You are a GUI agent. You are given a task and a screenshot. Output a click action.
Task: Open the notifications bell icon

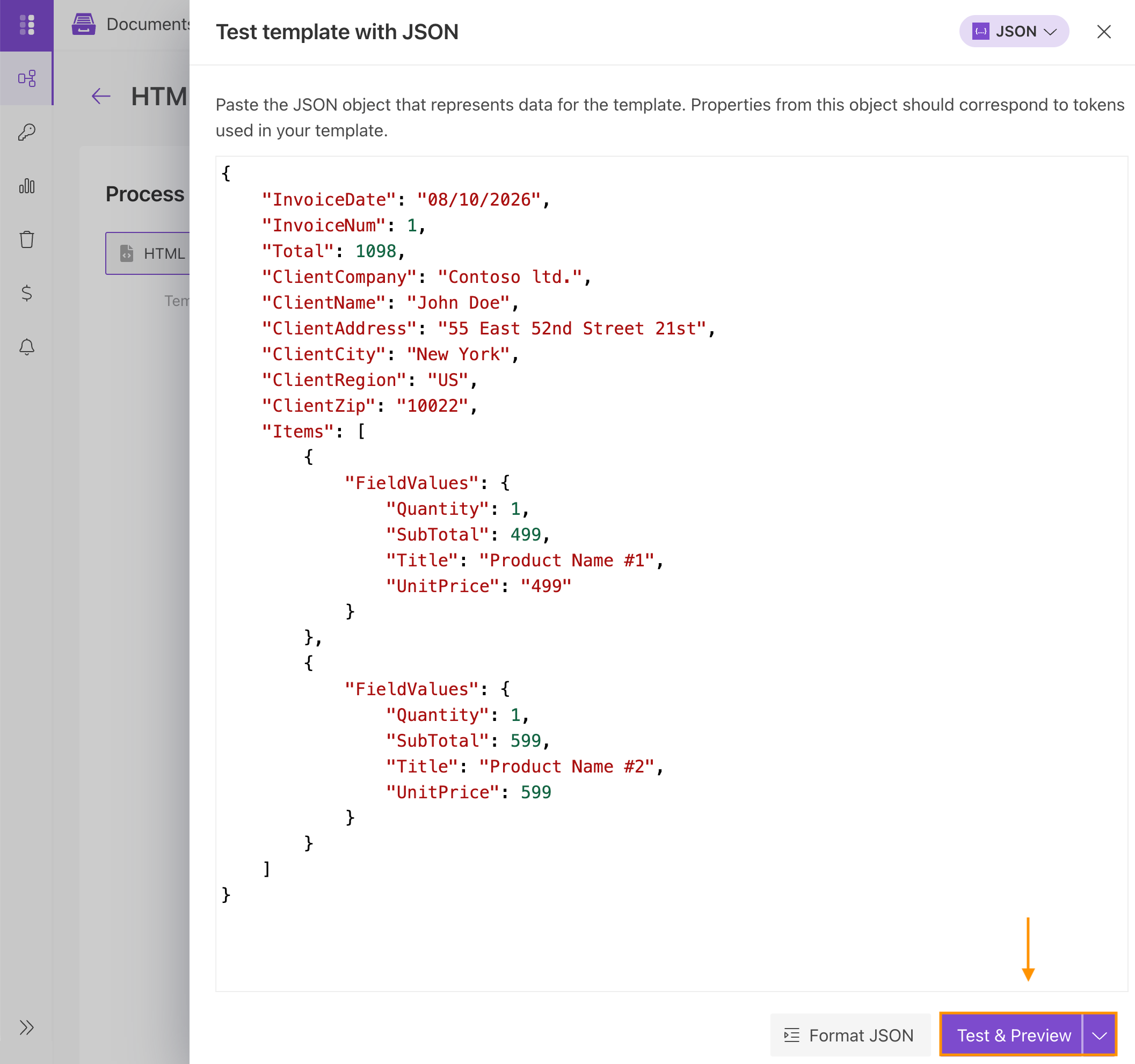pyautogui.click(x=27, y=346)
